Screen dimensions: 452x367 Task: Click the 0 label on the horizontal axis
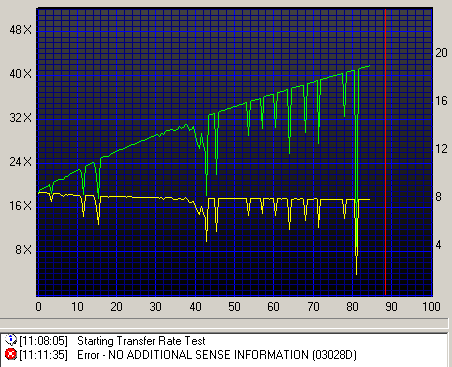39,307
